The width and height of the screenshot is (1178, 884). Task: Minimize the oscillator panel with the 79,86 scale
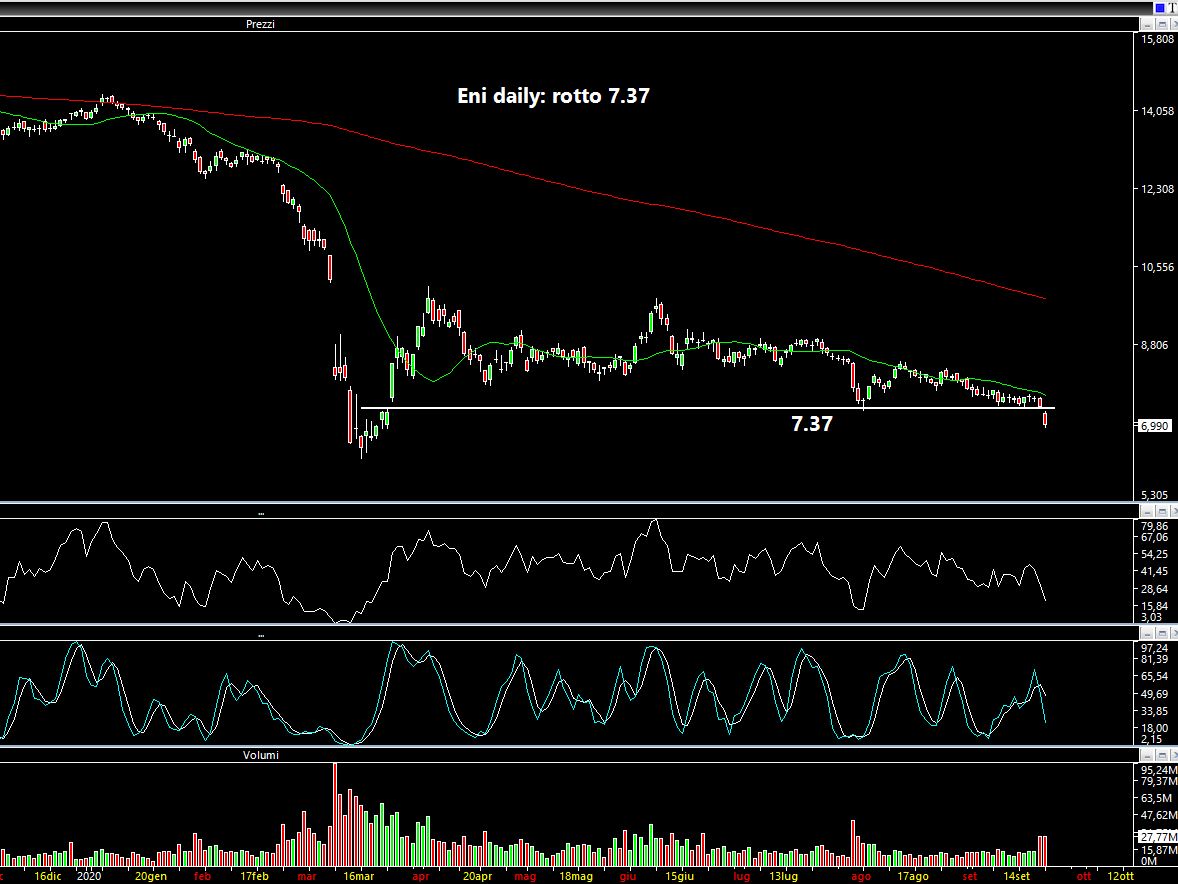1147,511
